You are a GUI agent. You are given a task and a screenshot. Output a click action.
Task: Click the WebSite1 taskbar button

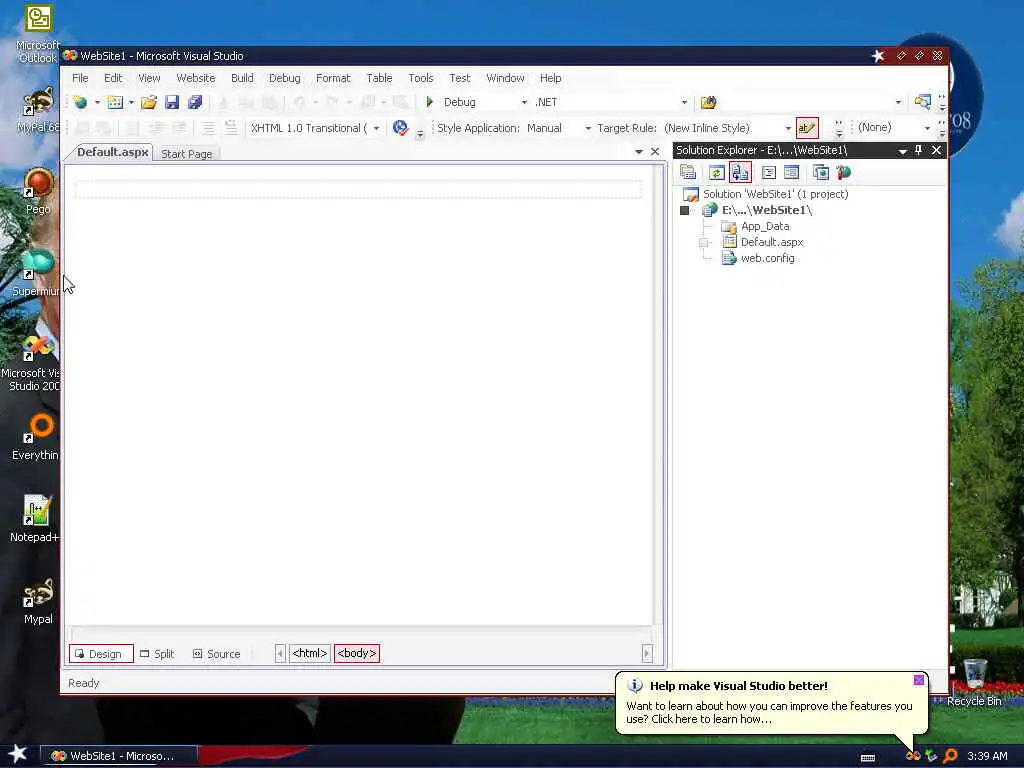120,756
